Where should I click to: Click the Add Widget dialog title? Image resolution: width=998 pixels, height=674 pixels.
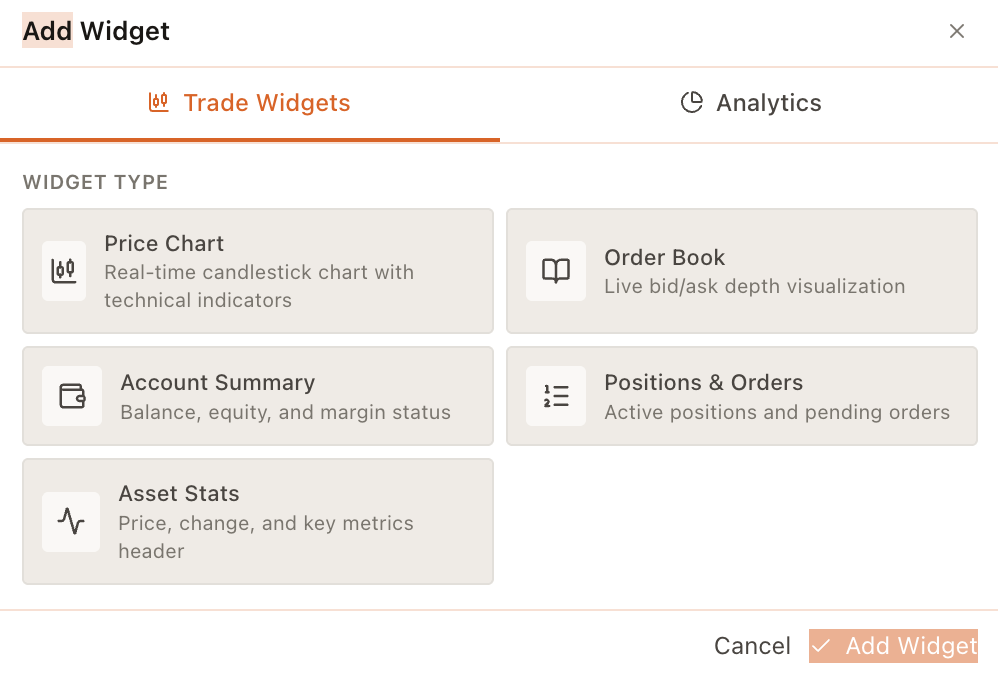pyautogui.click(x=95, y=31)
